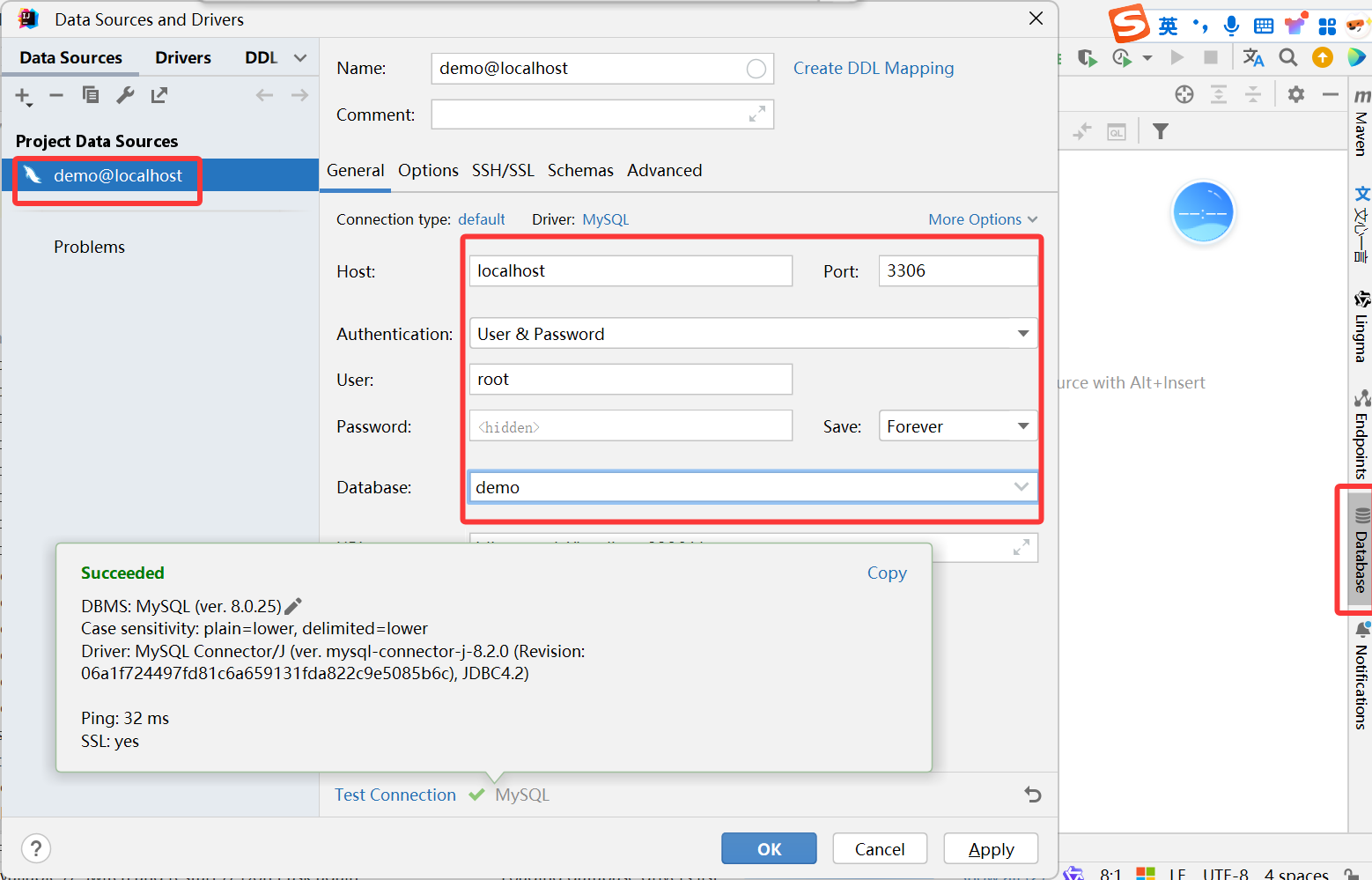
Task: Pick the color circle beside Name field
Action: pyautogui.click(x=756, y=69)
